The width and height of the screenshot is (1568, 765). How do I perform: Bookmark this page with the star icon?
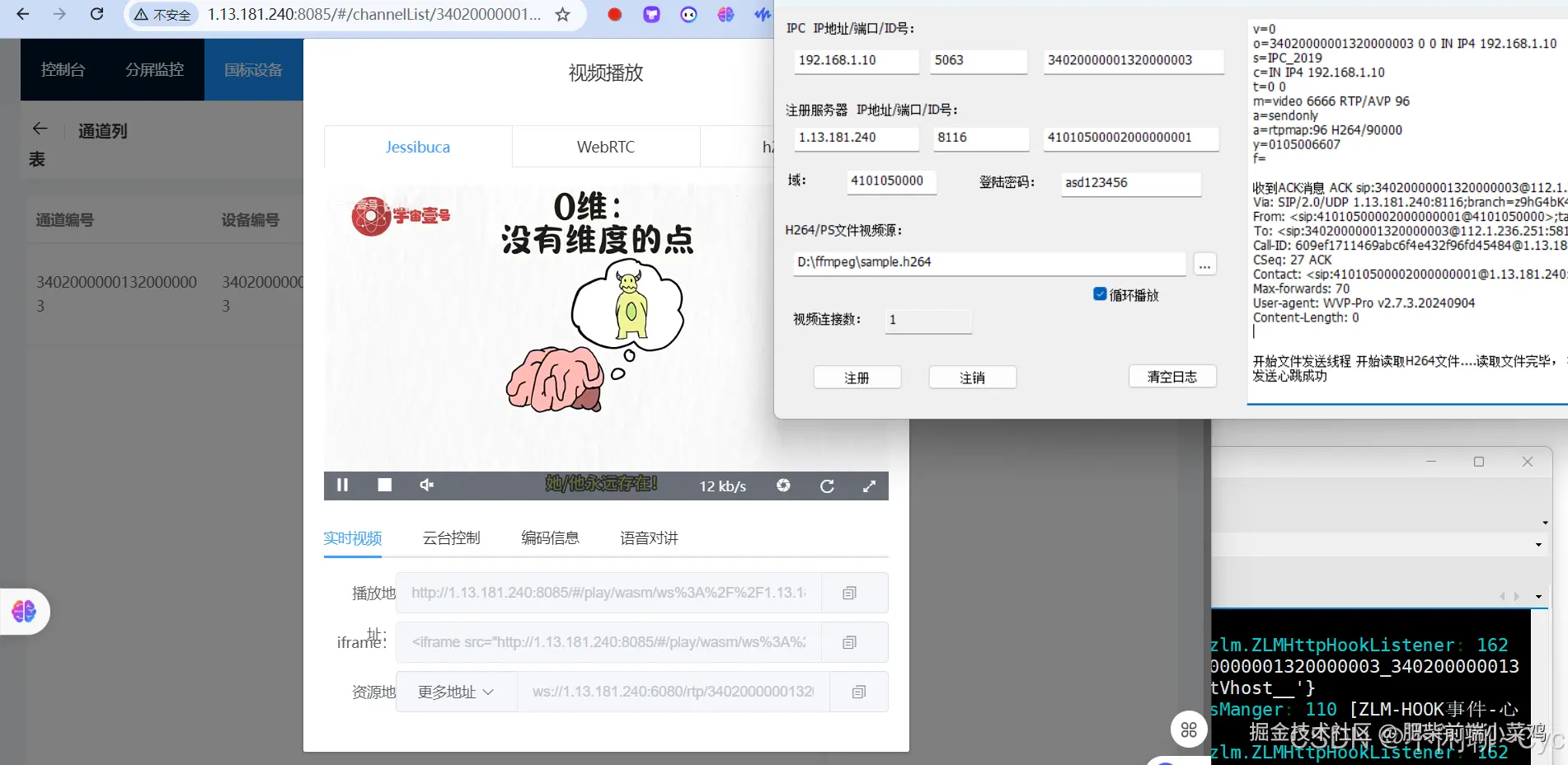click(563, 15)
